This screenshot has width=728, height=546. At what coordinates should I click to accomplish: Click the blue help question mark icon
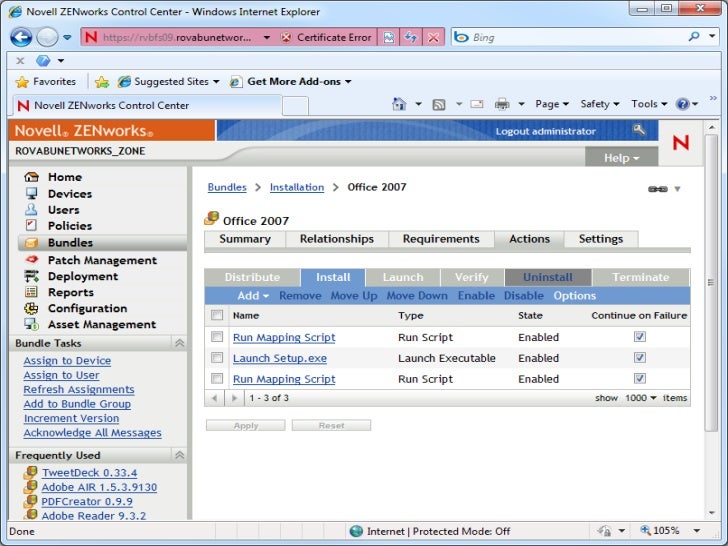coord(682,104)
